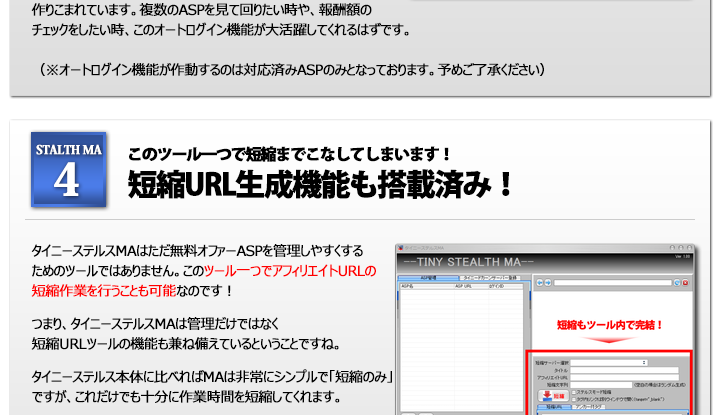Click the subheading このツール一つで短縮までこなしてしまいます！
This screenshot has width=720, height=415.
tap(290, 154)
